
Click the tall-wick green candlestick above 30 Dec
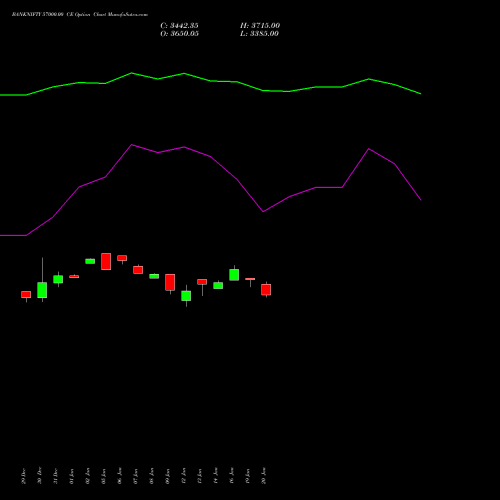click(42, 290)
